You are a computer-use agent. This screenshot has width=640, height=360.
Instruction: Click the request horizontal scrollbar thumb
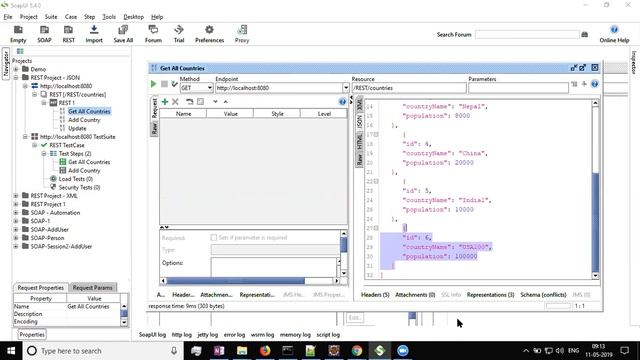236,280
